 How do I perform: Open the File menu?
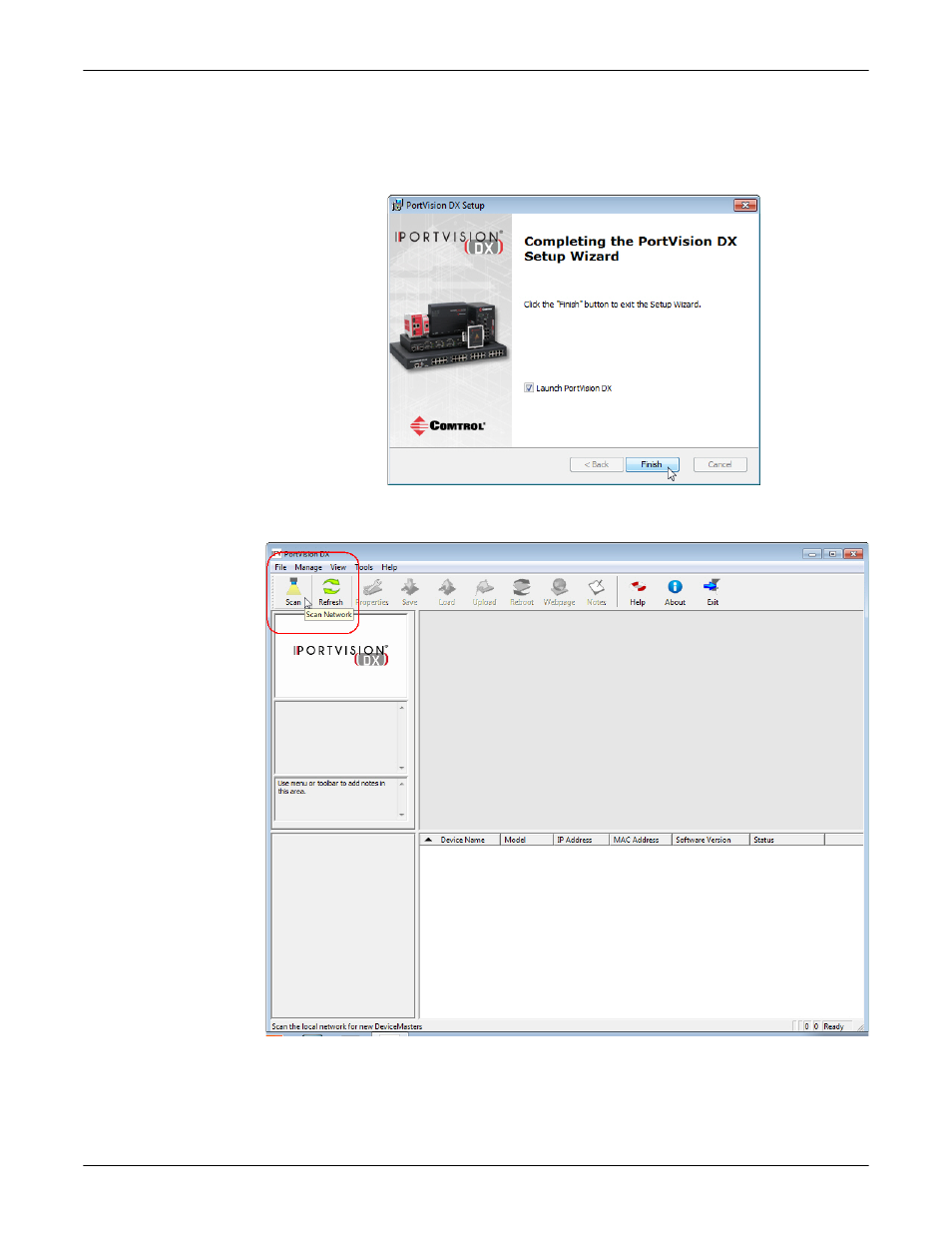pyautogui.click(x=280, y=567)
